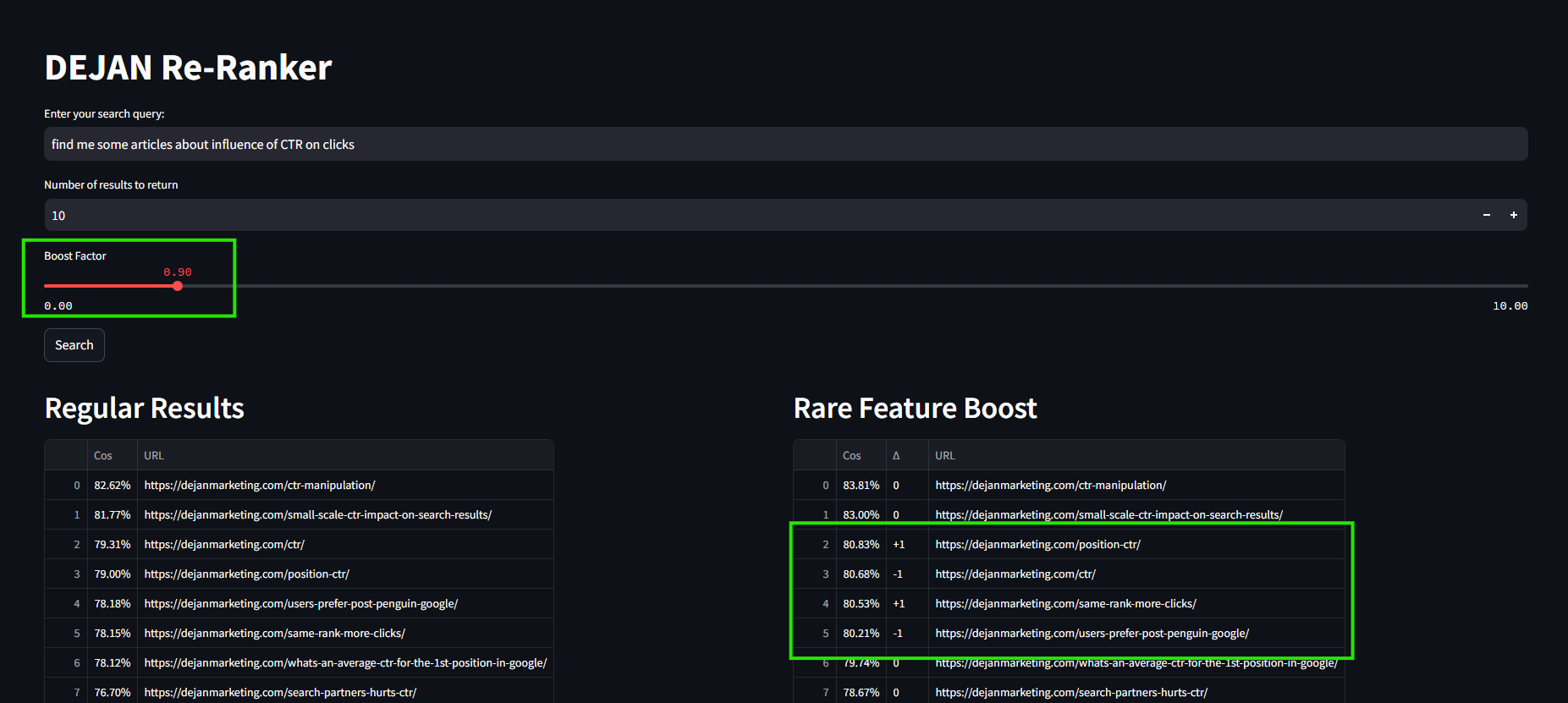The height and width of the screenshot is (703, 1568).
Task: Open dejanmarketing.com/ctr/ URL in Rare Feature Boost
Action: (1015, 574)
